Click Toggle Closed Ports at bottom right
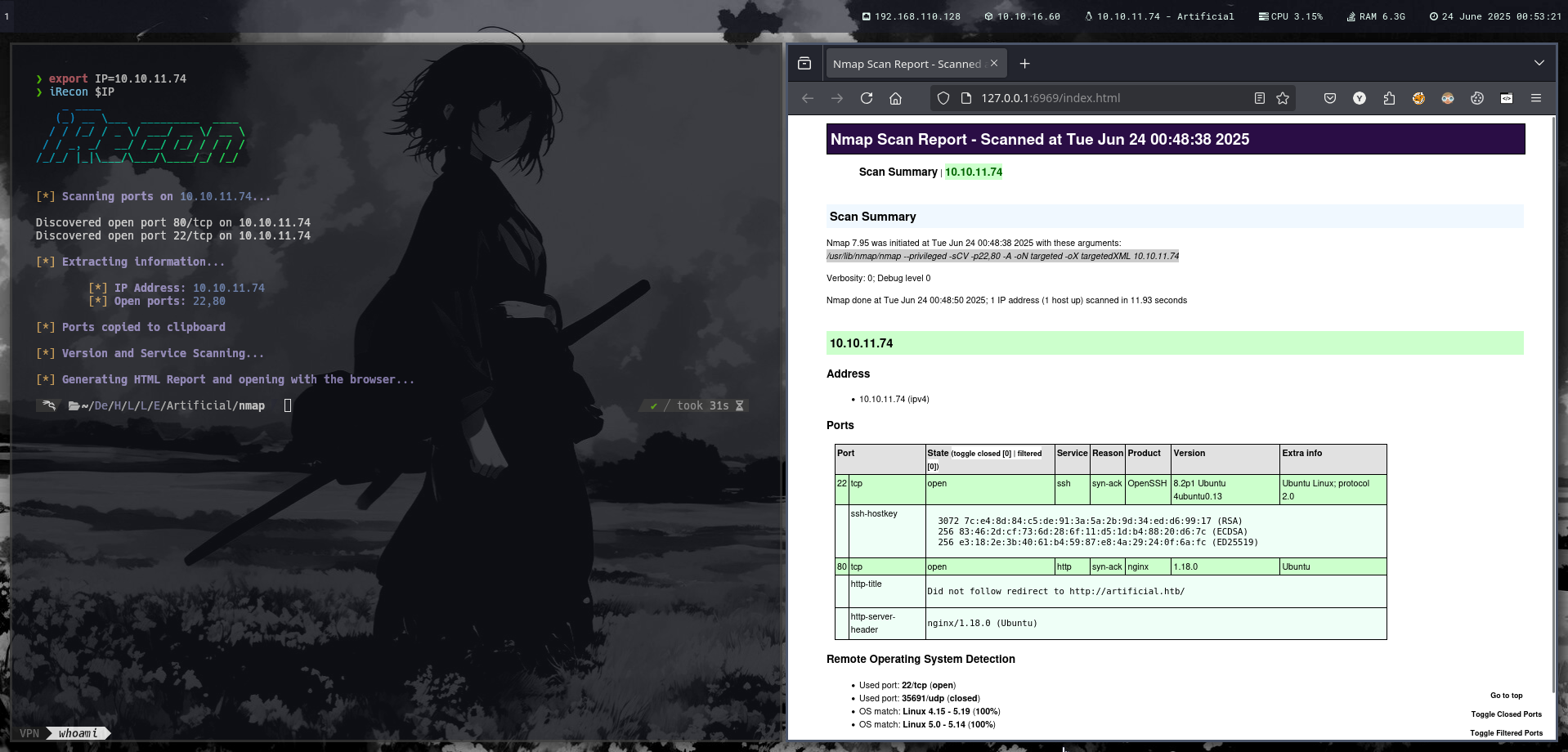 [1506, 714]
